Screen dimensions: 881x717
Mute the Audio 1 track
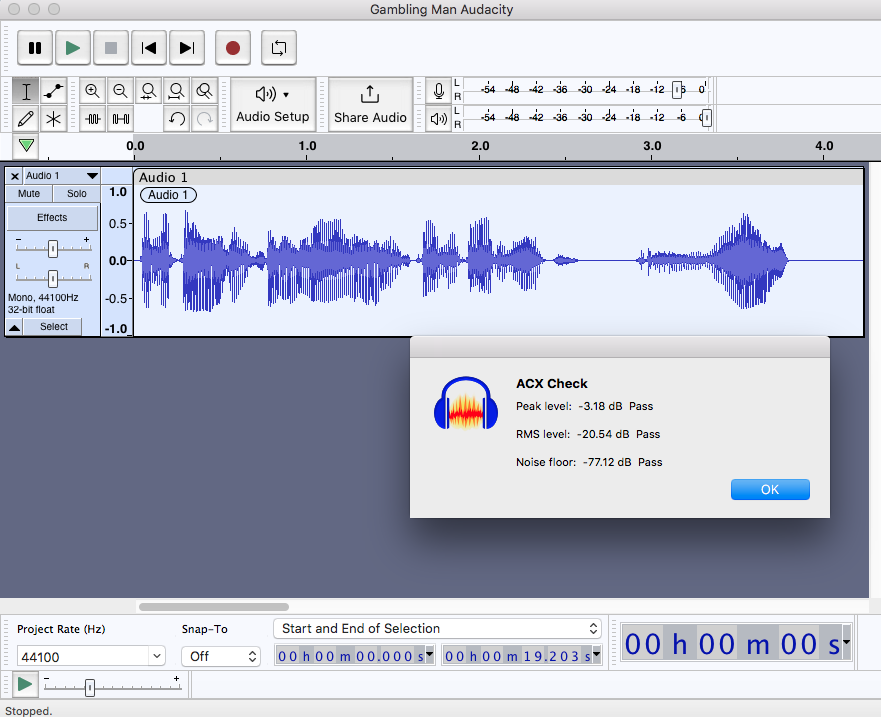tap(29, 194)
